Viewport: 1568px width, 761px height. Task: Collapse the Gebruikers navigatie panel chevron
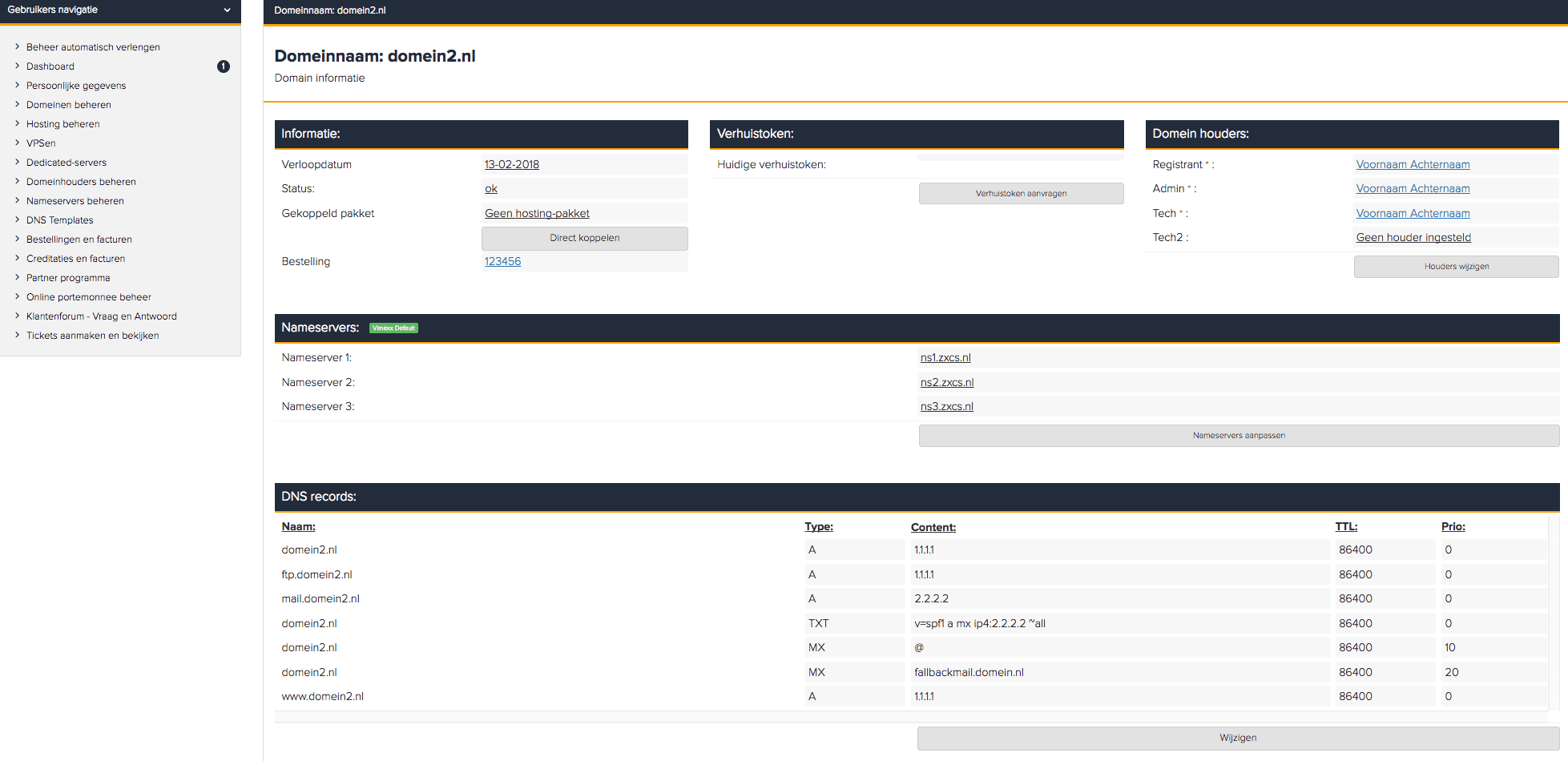coord(227,10)
